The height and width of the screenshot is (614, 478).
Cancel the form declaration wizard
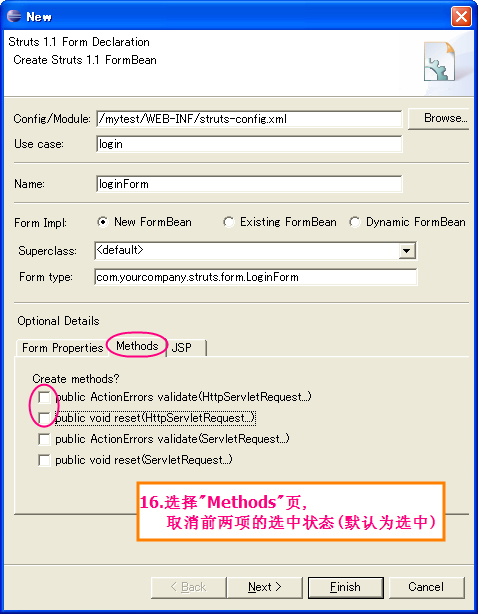tap(427, 587)
